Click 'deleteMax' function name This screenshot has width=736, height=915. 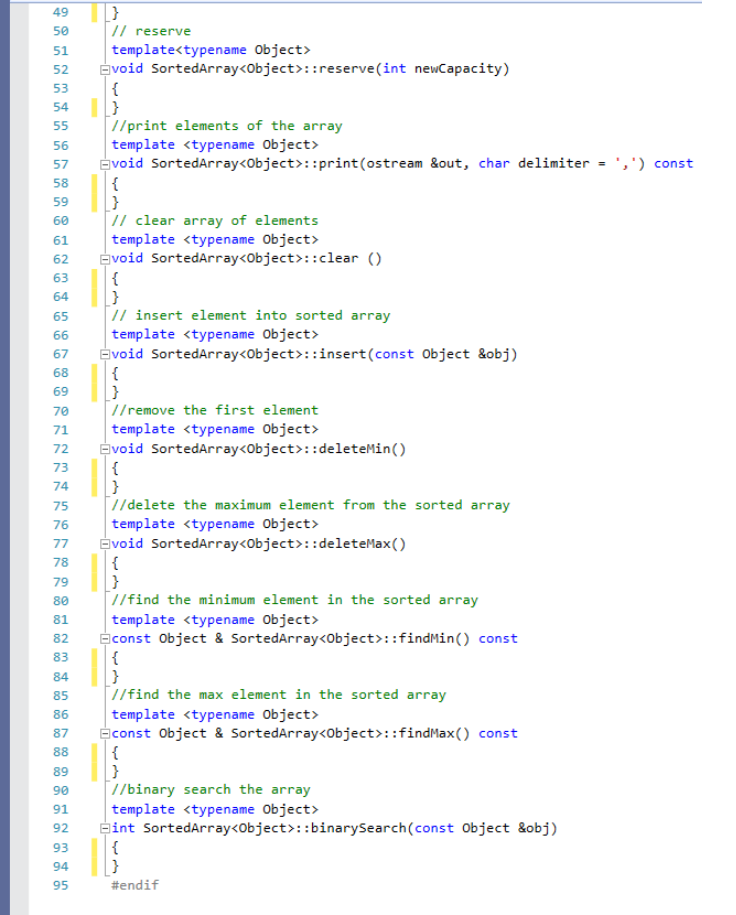click(354, 544)
